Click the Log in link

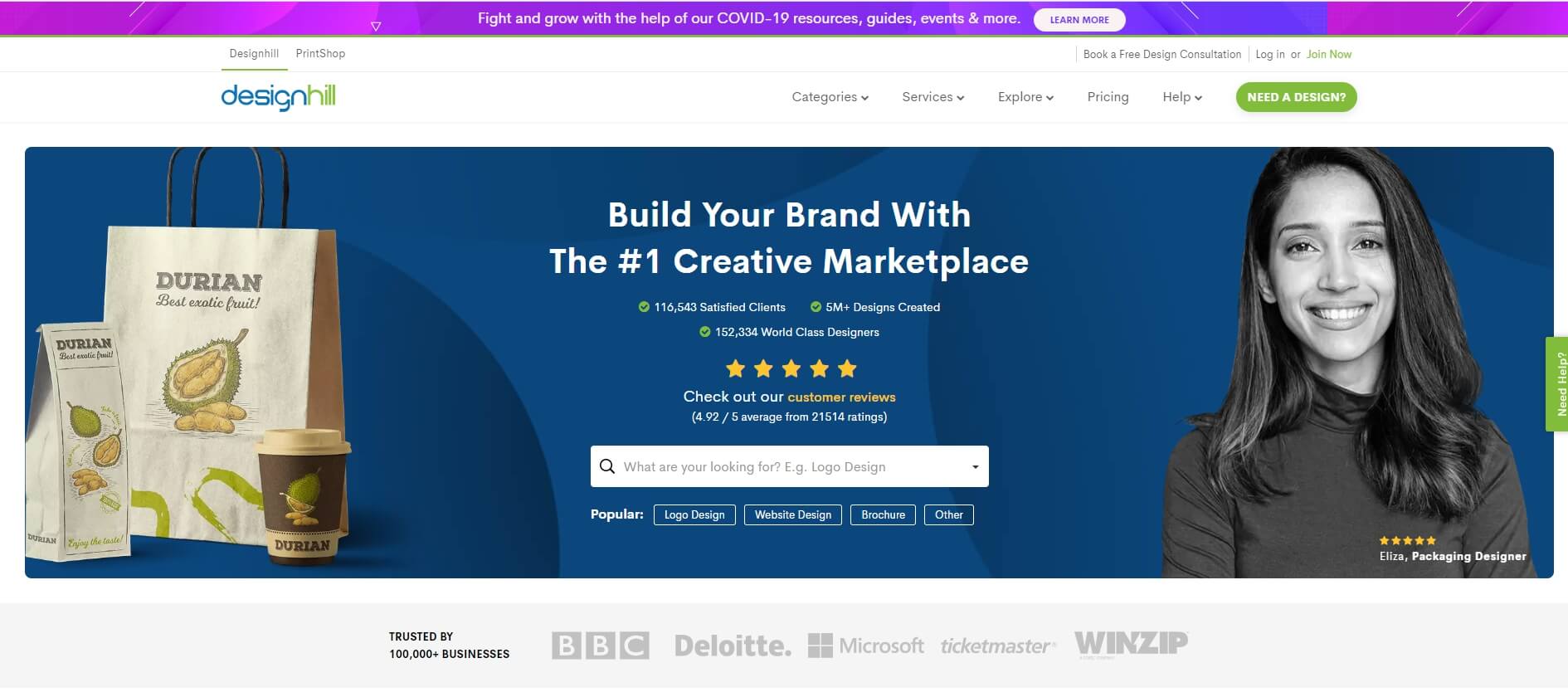click(x=1269, y=54)
